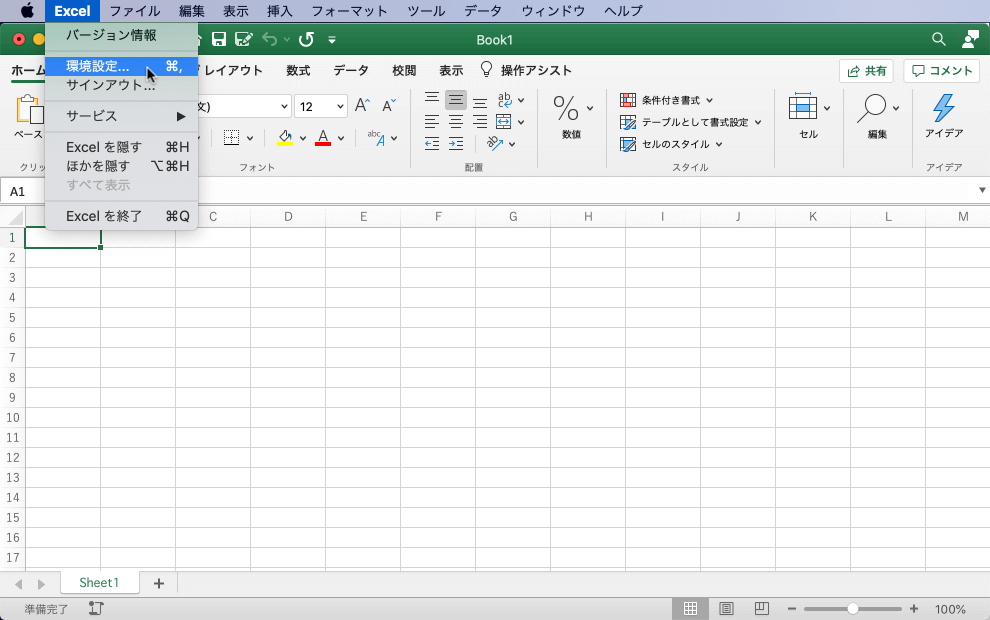
Task: Click Decrease Indent icon
Action: tap(432, 144)
